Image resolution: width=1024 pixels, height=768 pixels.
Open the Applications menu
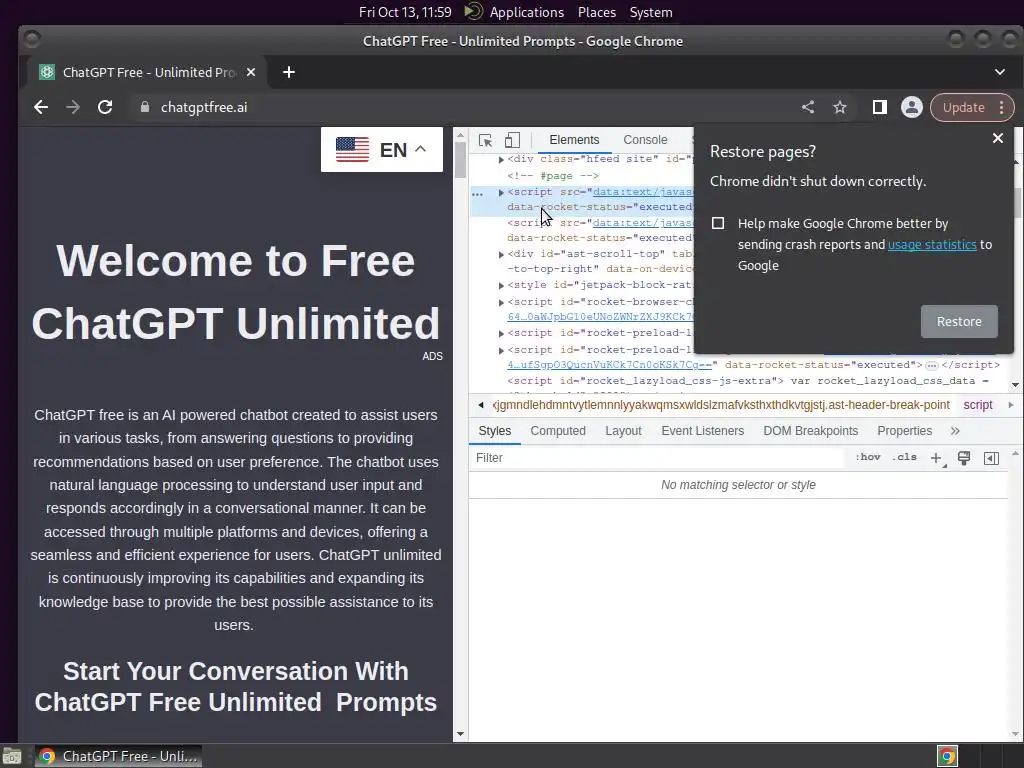tap(526, 12)
